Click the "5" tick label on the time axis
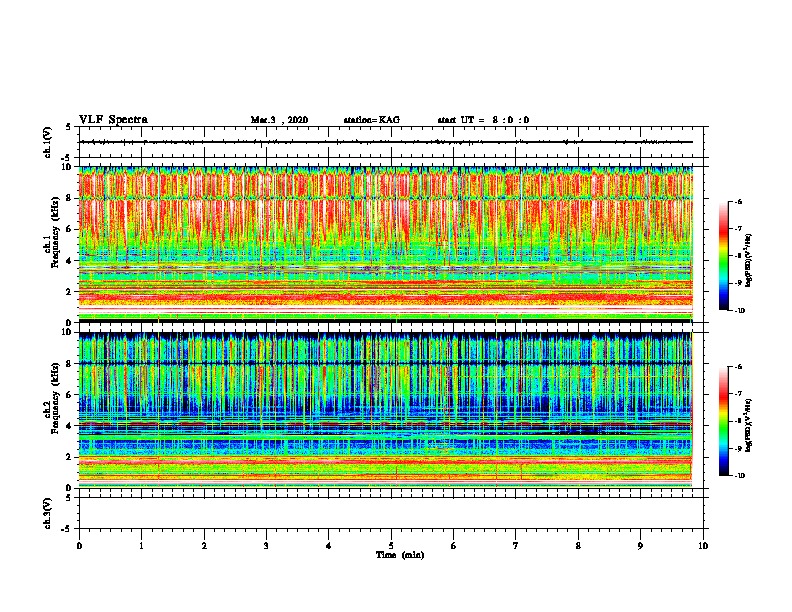Viewport: 792px width, 612px height. tap(391, 545)
